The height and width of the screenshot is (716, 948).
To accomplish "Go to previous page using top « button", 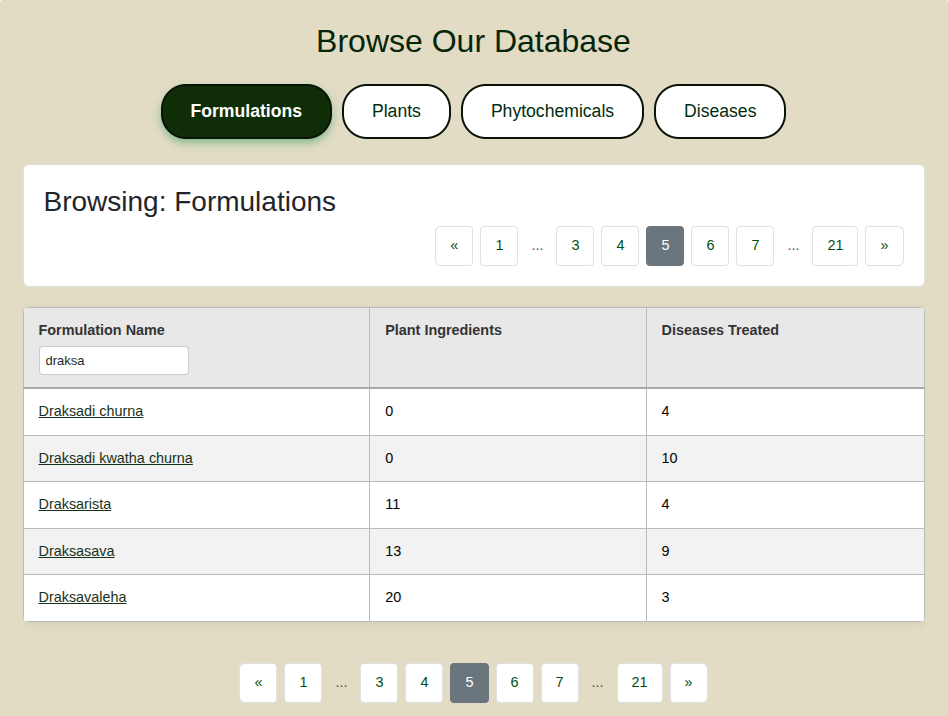I will click(x=454, y=246).
